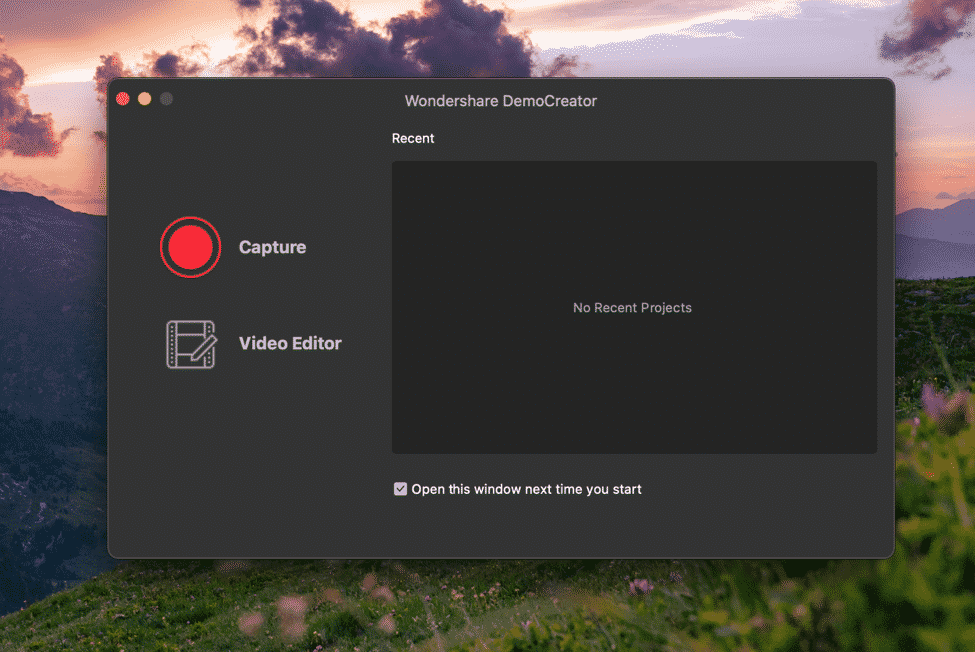The image size is (975, 652).
Task: Click empty sidebar space below Video Editor
Action: [x=250, y=450]
